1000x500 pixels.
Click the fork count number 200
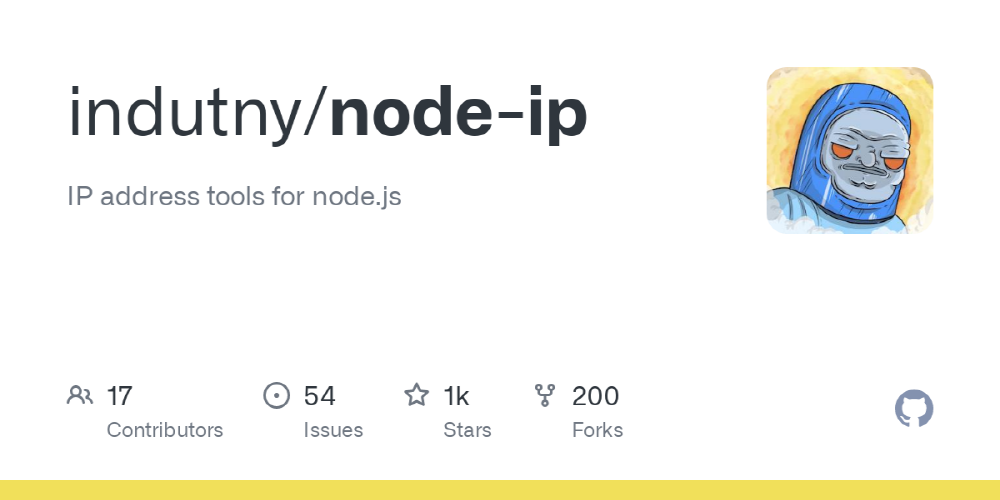(595, 396)
